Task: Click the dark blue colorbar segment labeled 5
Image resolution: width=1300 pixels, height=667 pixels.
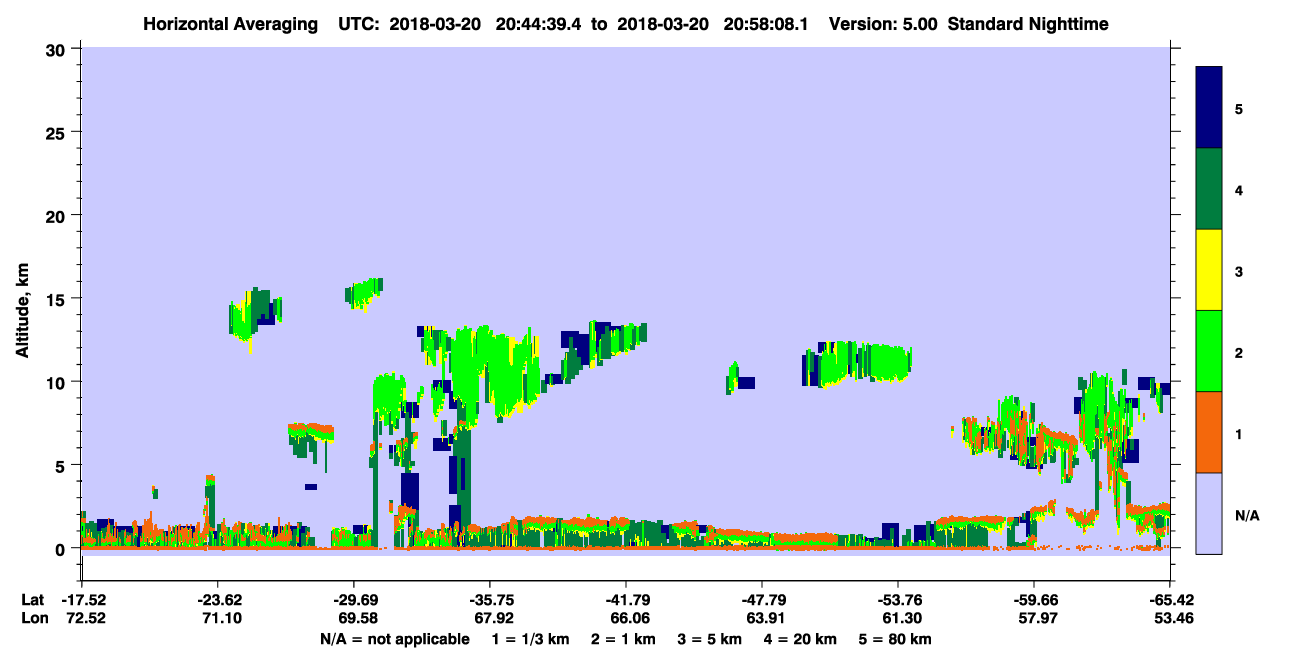Action: click(x=1209, y=108)
